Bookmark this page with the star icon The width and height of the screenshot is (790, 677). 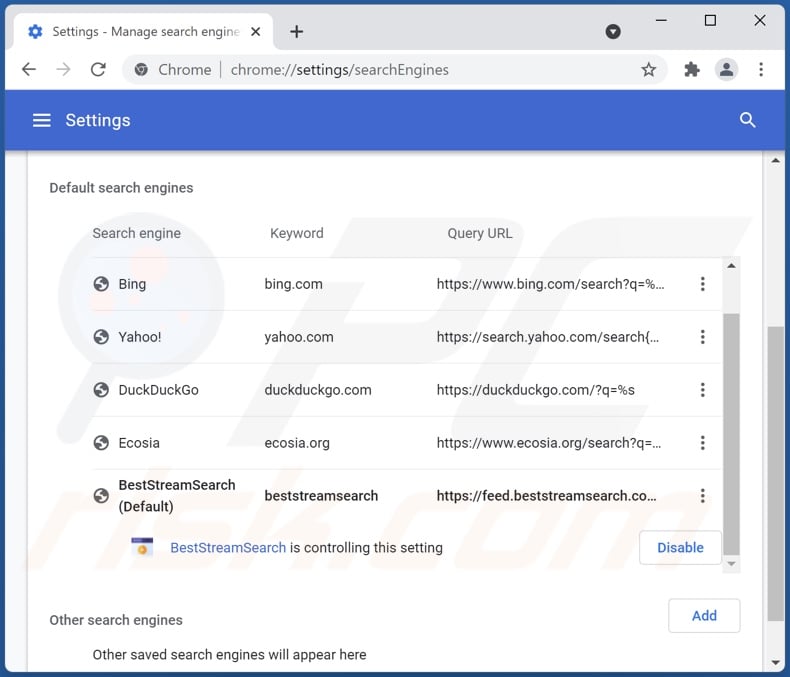(x=648, y=70)
